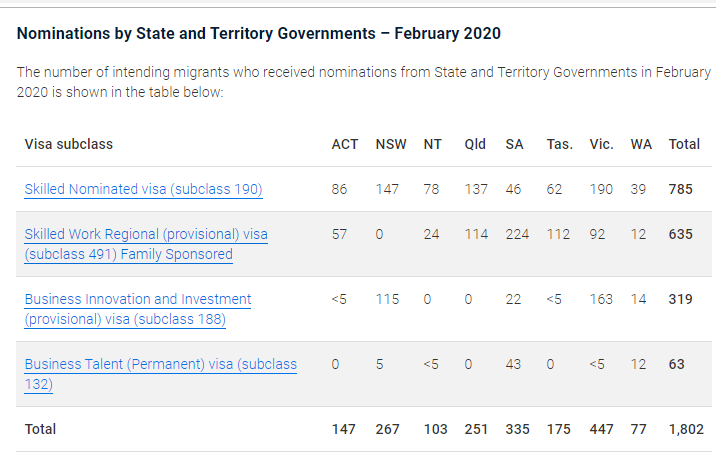Open the Business Innovation and Investment subclass 188 link
This screenshot has width=716, height=465.
click(x=138, y=309)
